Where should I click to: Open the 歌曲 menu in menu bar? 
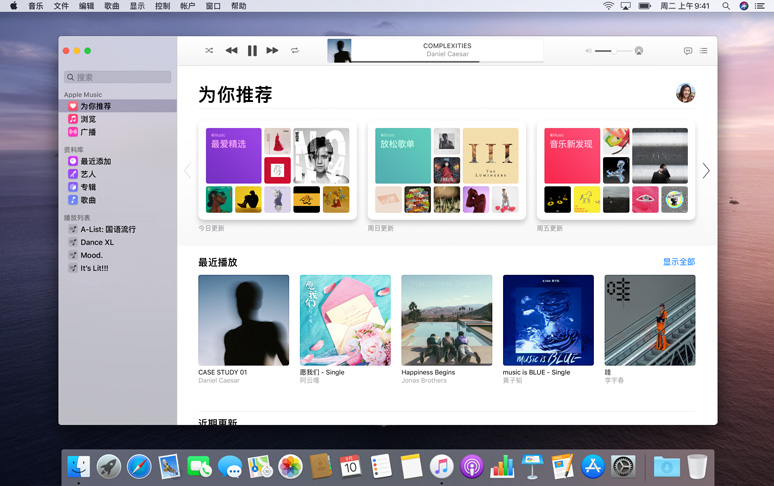pyautogui.click(x=112, y=6)
